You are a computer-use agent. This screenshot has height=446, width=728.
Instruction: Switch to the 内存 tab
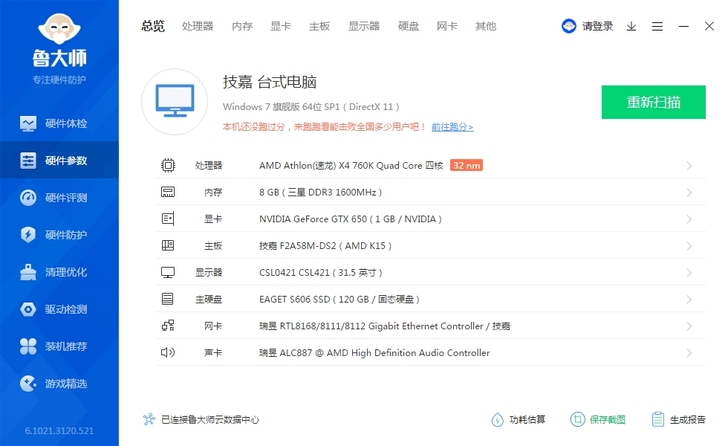(242, 26)
